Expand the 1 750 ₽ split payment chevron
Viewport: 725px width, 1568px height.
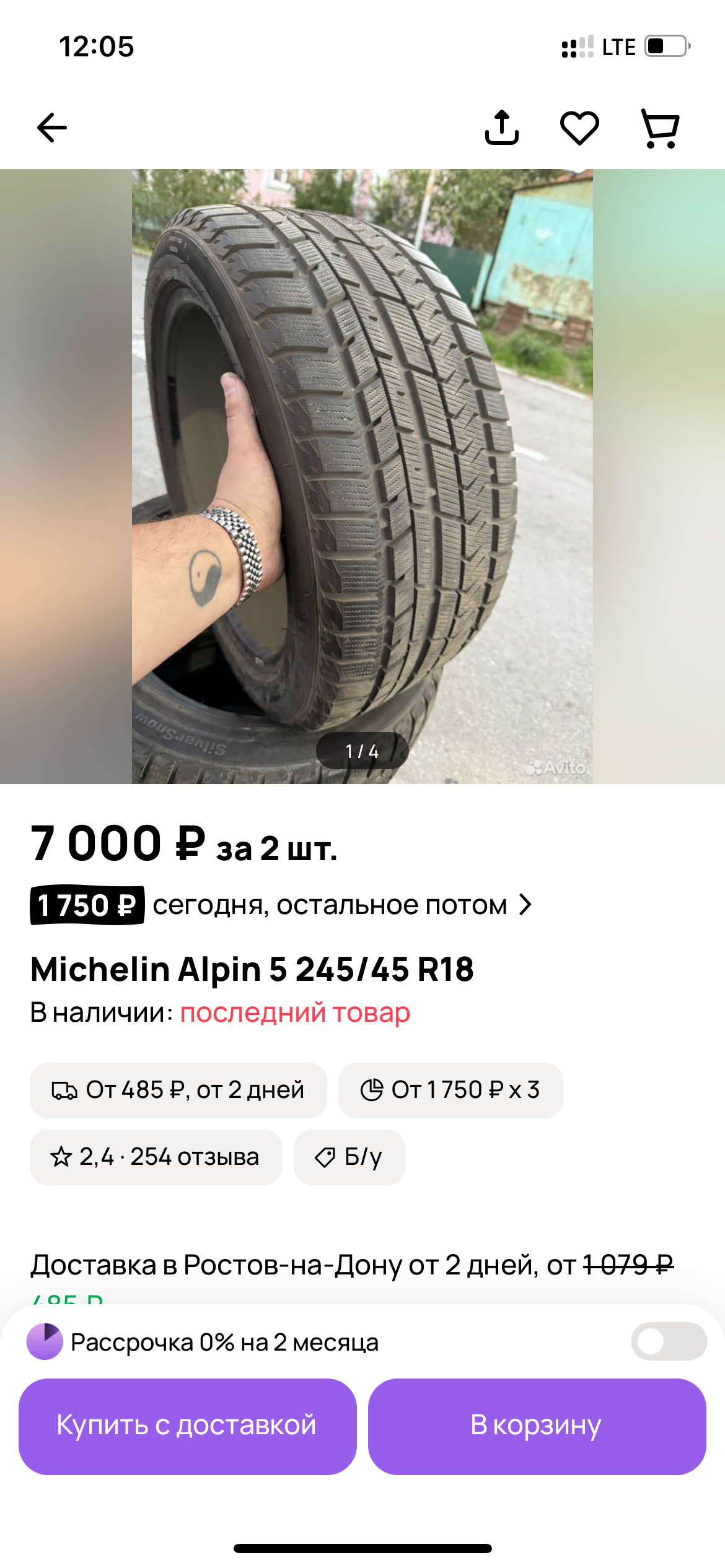(525, 905)
